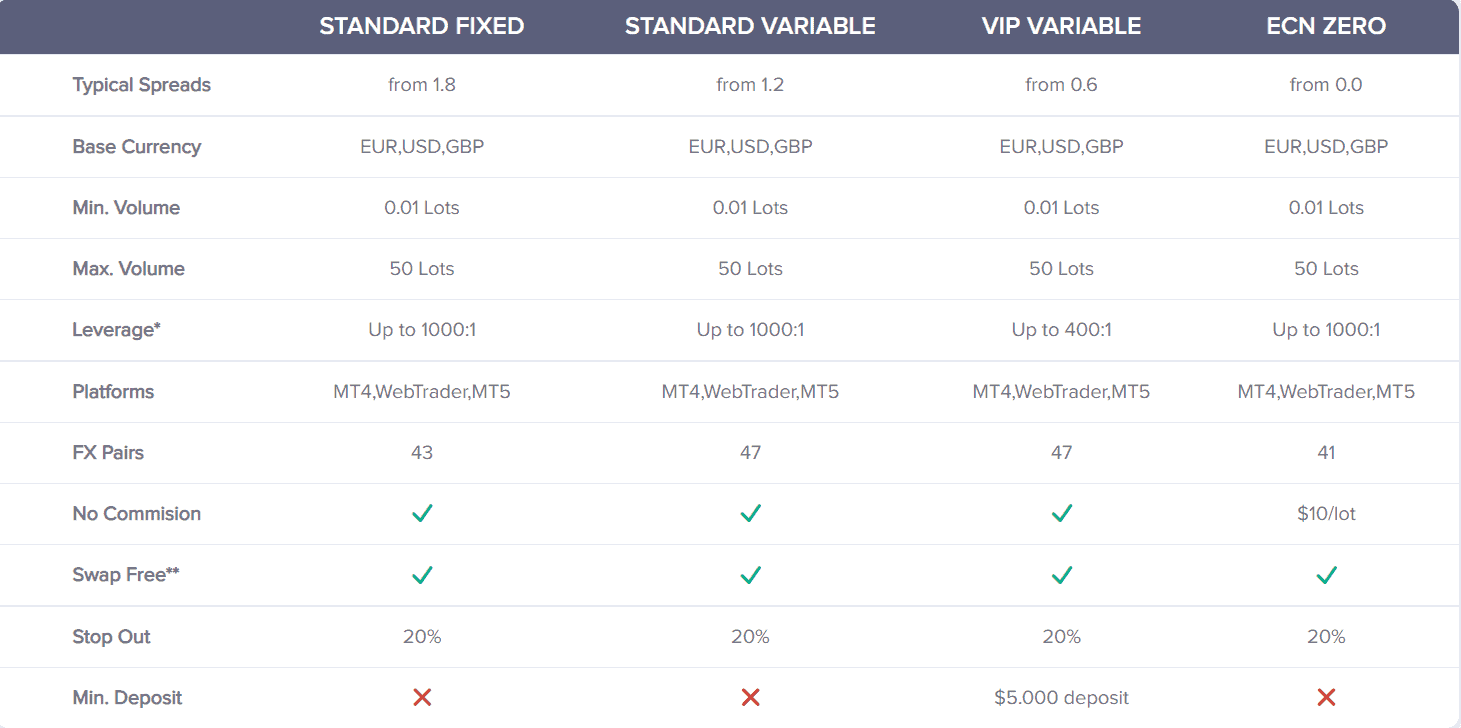Click No Commission checkmark under Standard Variable

click(x=750, y=514)
